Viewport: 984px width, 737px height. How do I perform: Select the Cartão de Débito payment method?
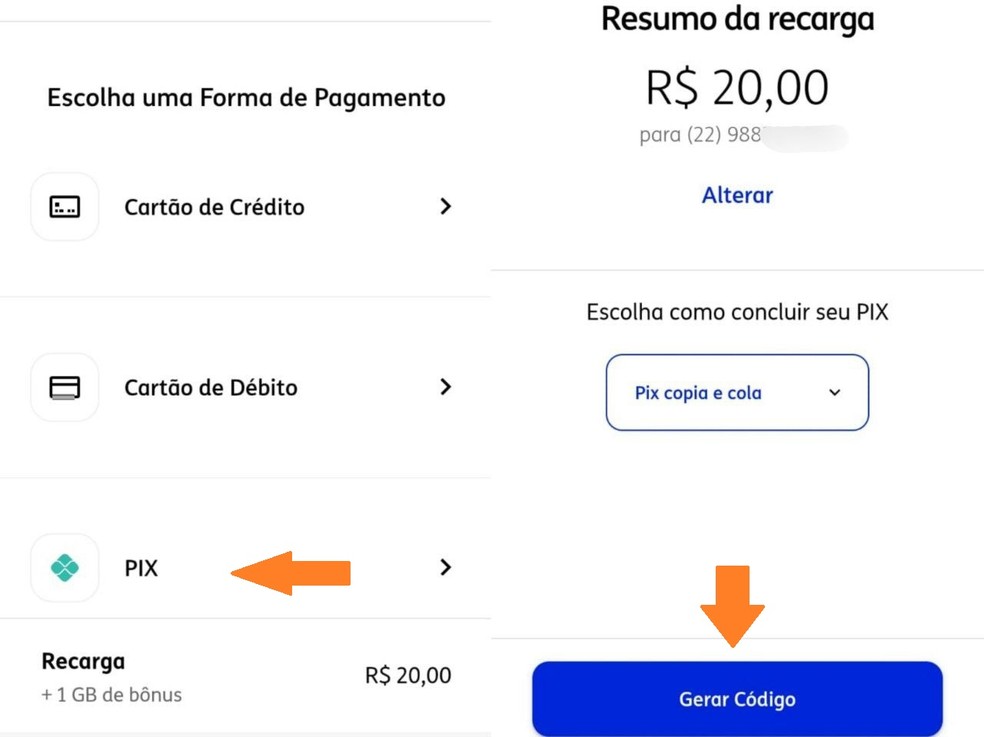click(210, 387)
